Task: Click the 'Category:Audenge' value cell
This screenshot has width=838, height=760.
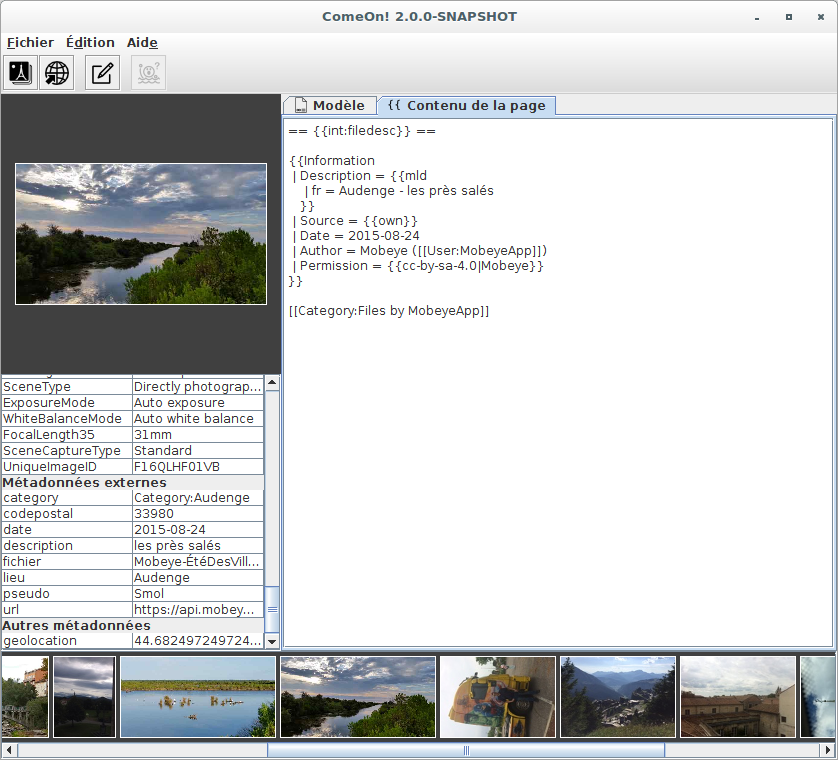Action: click(198, 498)
